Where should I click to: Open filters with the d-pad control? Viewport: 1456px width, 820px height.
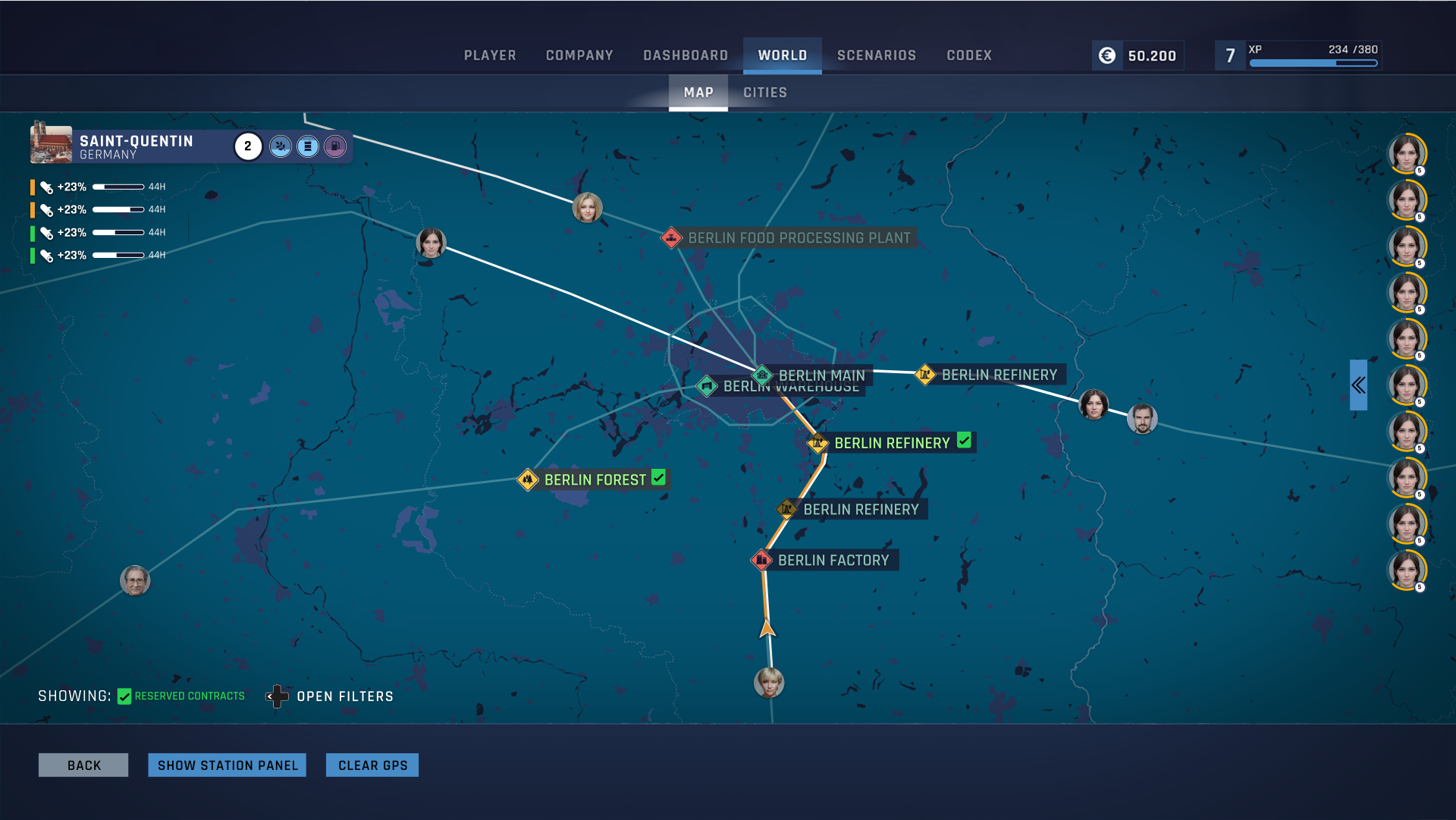tap(278, 696)
